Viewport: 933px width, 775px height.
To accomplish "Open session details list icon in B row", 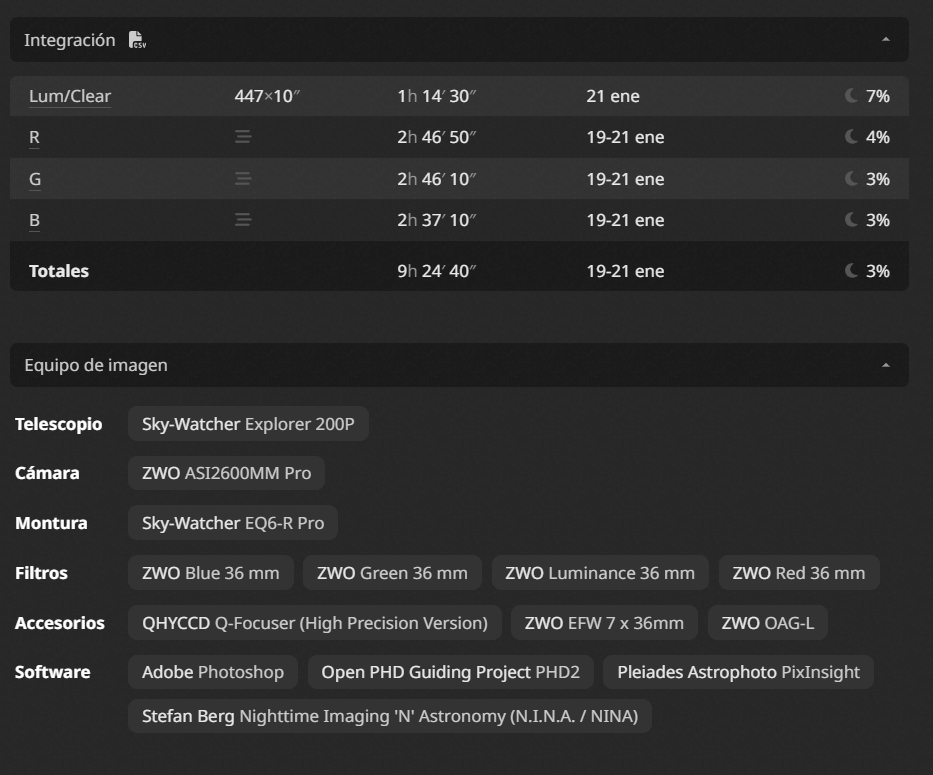I will (x=243, y=220).
